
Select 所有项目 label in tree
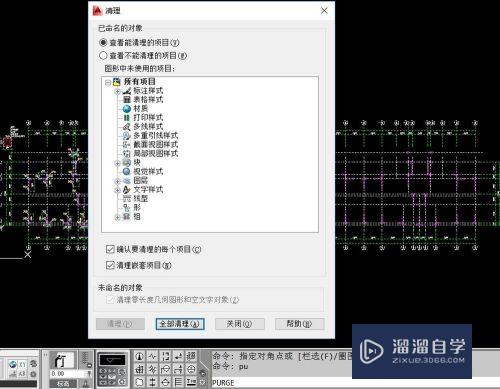pyautogui.click(x=140, y=81)
